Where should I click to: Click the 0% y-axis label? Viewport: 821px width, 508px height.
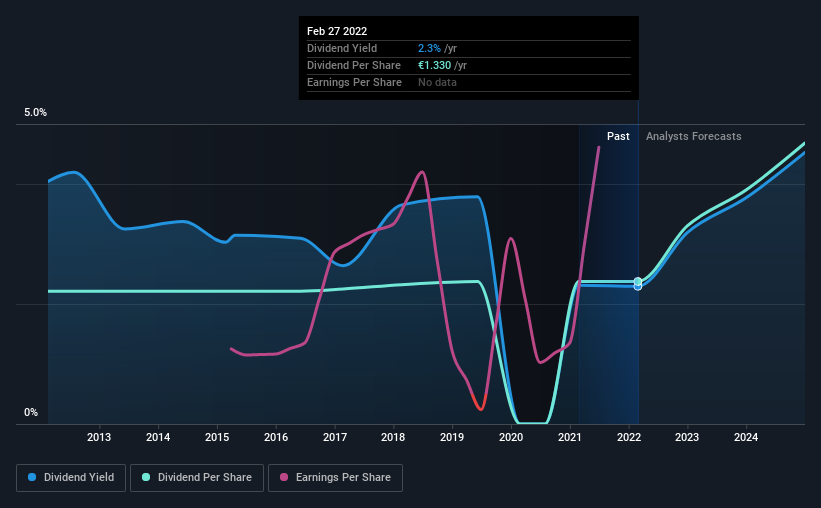click(x=31, y=413)
